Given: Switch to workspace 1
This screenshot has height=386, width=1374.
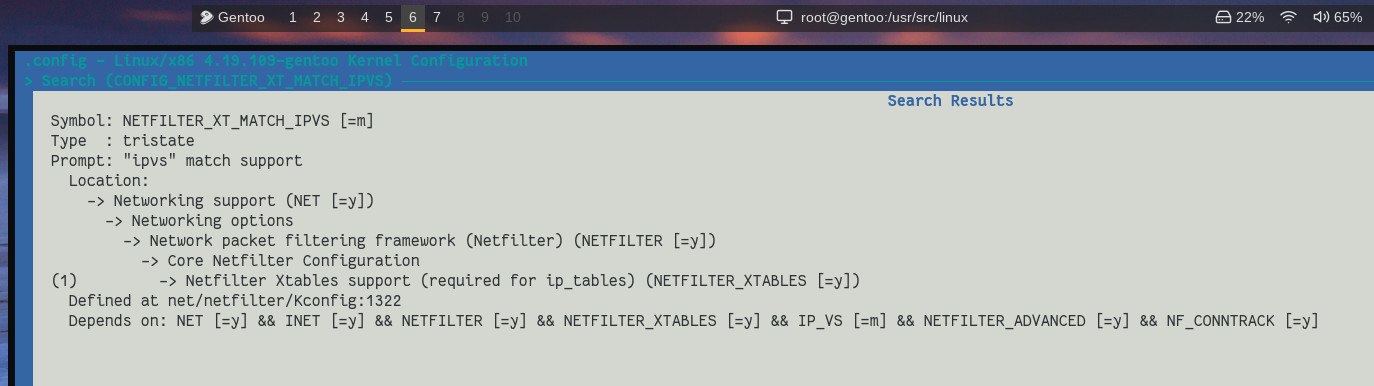Looking at the screenshot, I should click(x=292, y=17).
